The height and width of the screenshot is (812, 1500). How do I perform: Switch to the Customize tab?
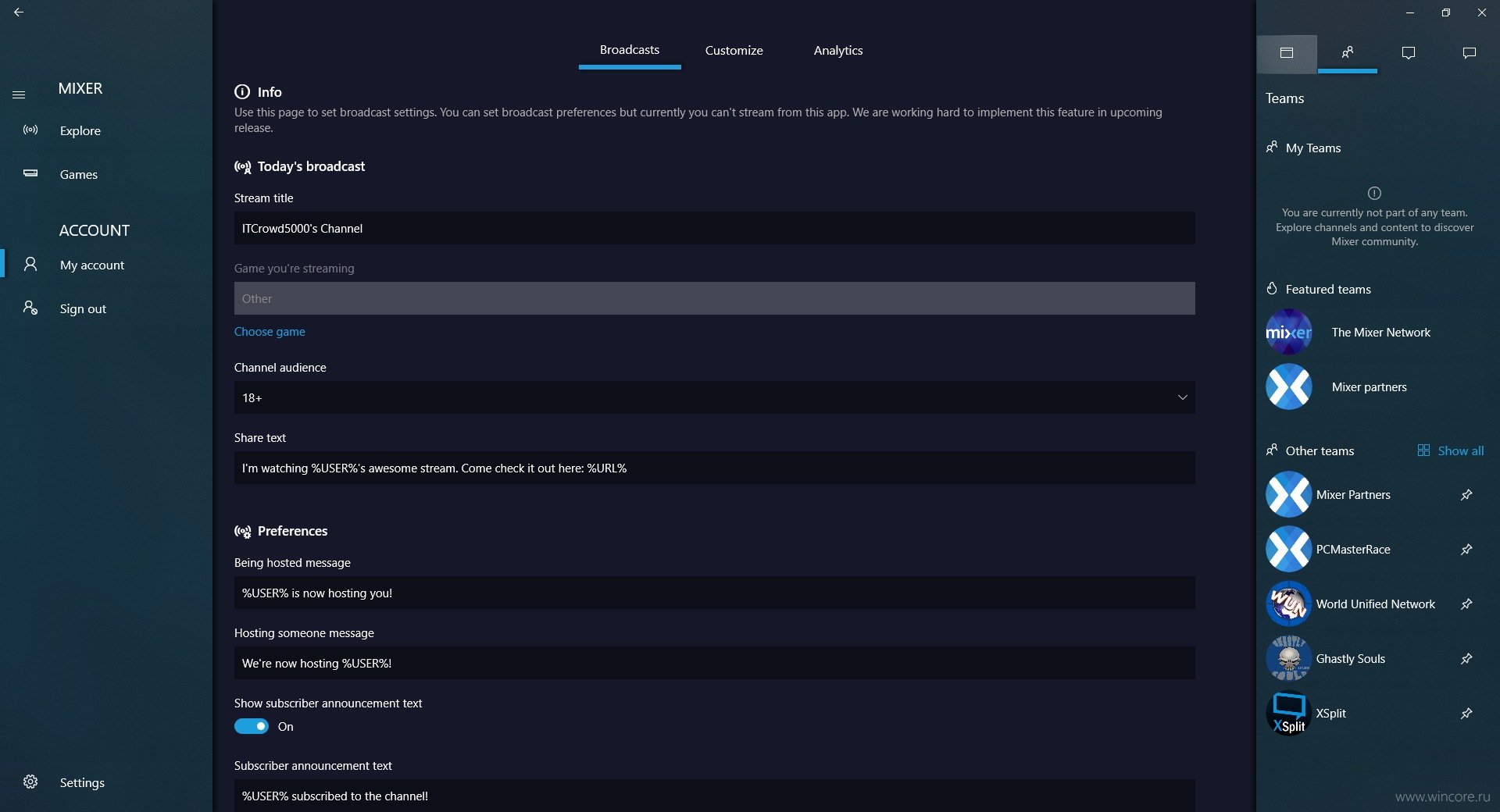(734, 50)
